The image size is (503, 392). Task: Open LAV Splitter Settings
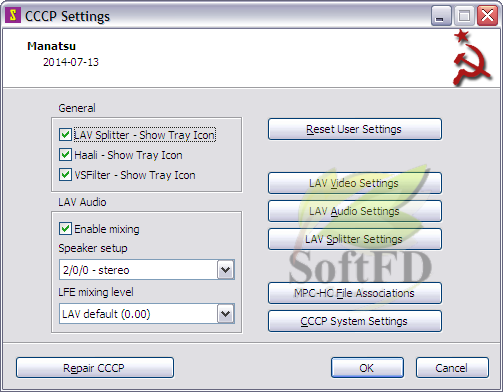[355, 239]
